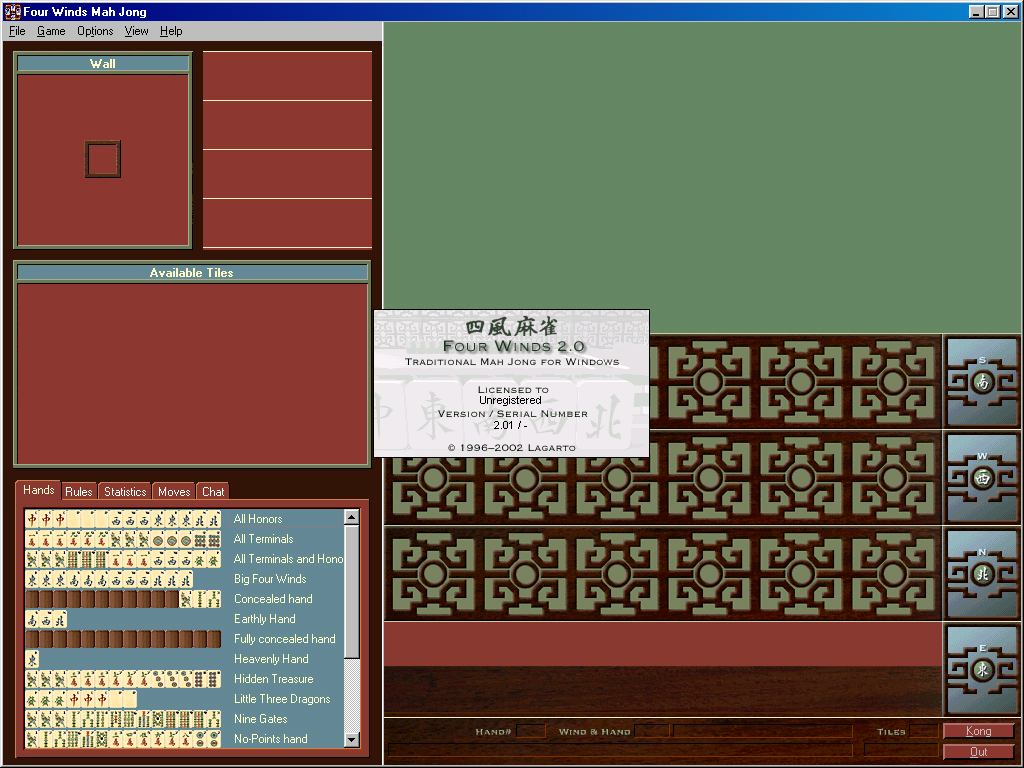Click the Fully concealed hand tile thumbnails
Screen dimensions: 1024x768
coord(123,639)
